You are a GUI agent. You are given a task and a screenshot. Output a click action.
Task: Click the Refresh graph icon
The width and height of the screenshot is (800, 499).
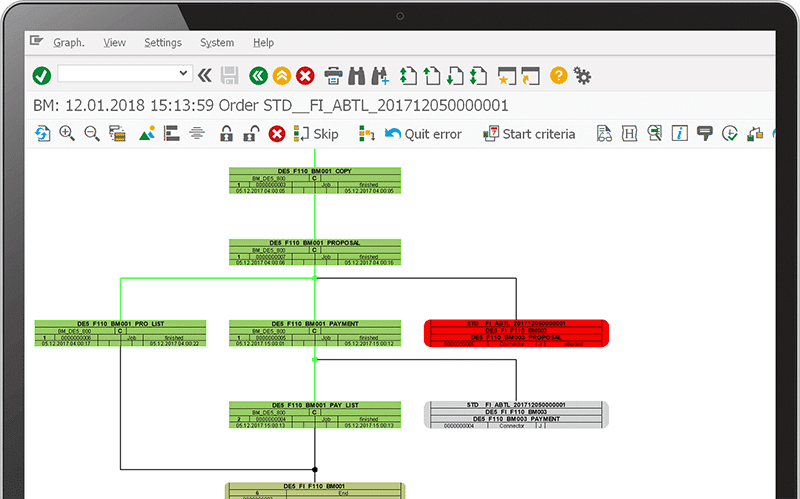pos(42,134)
